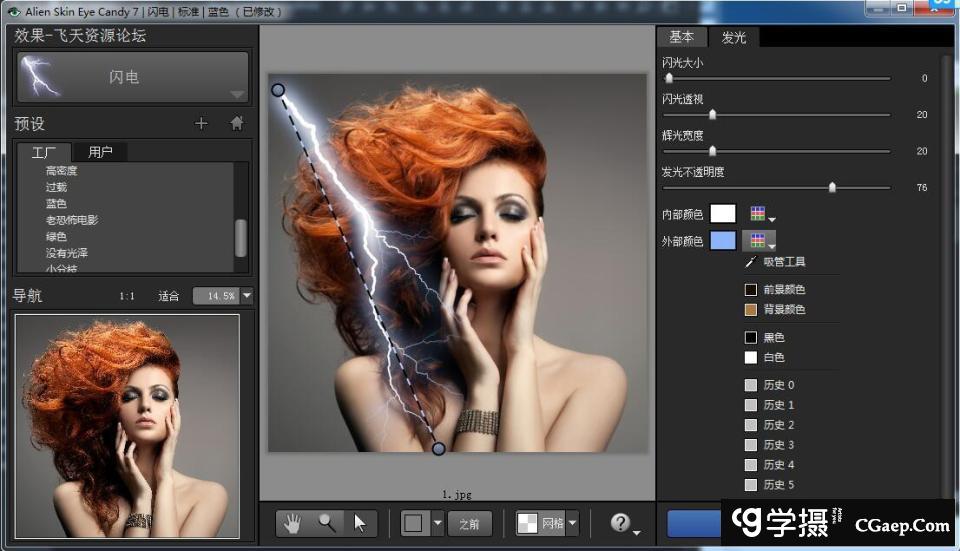Select the Hand pan tool
The height and width of the screenshot is (551, 960).
292,523
